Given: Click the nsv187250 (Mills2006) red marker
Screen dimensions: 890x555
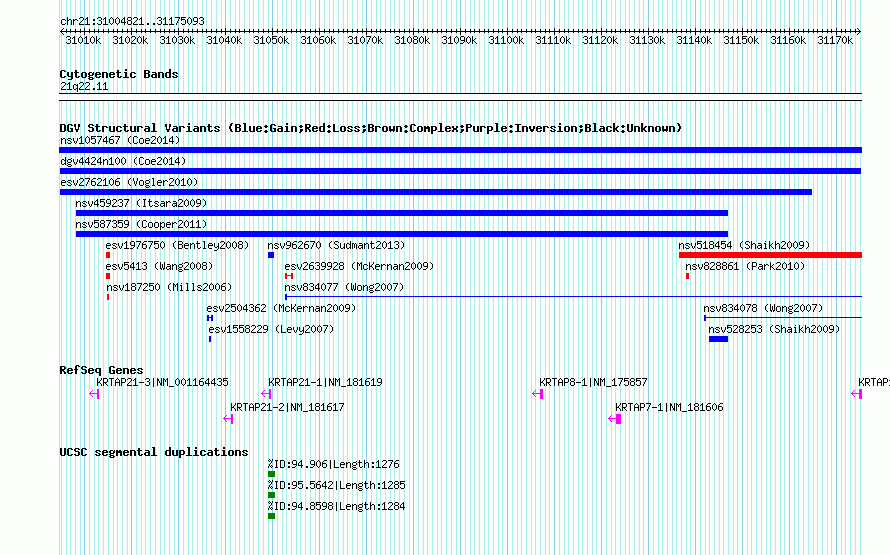Looking at the screenshot, I should click(108, 297).
